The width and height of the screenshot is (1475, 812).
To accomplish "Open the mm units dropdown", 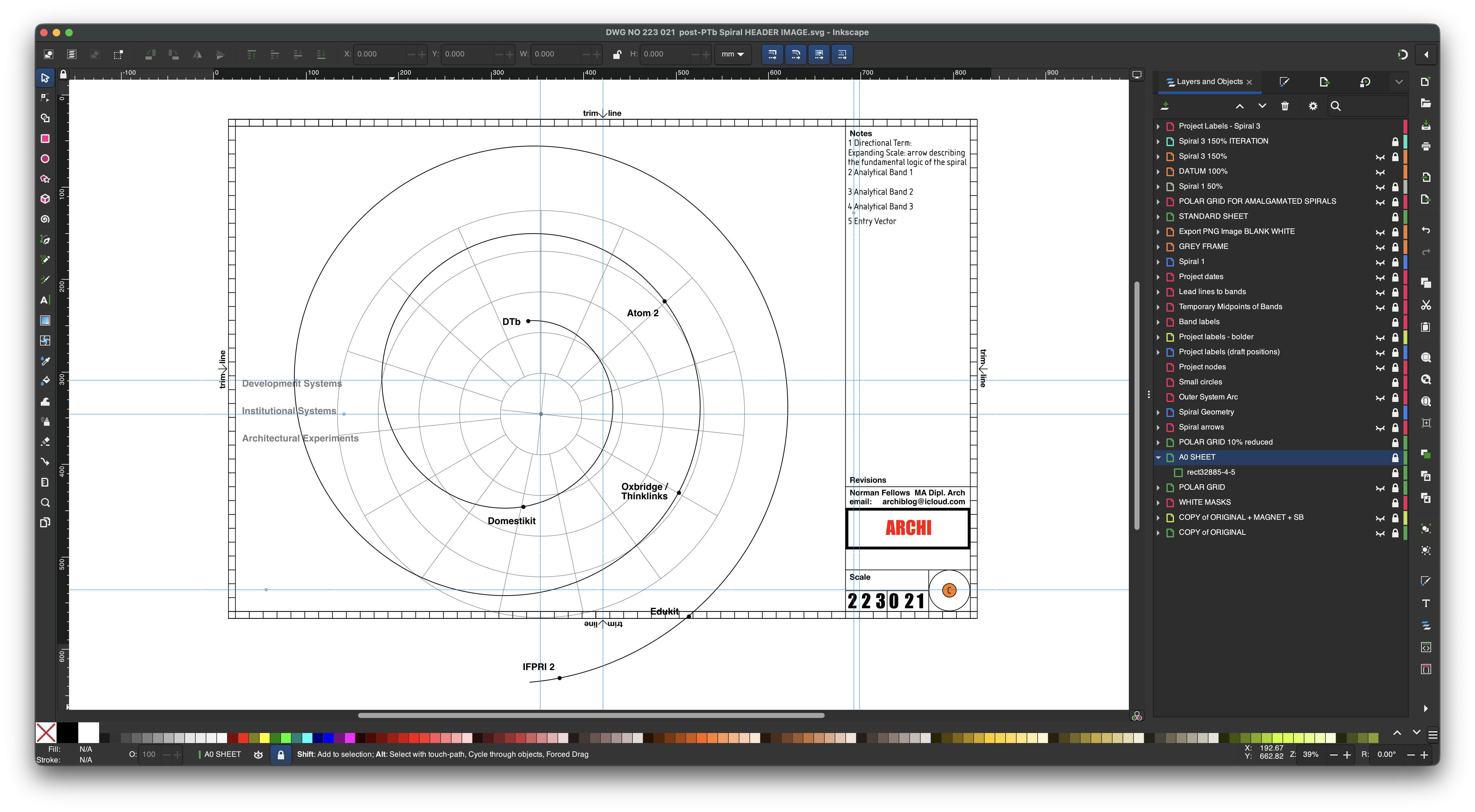I will (732, 55).
